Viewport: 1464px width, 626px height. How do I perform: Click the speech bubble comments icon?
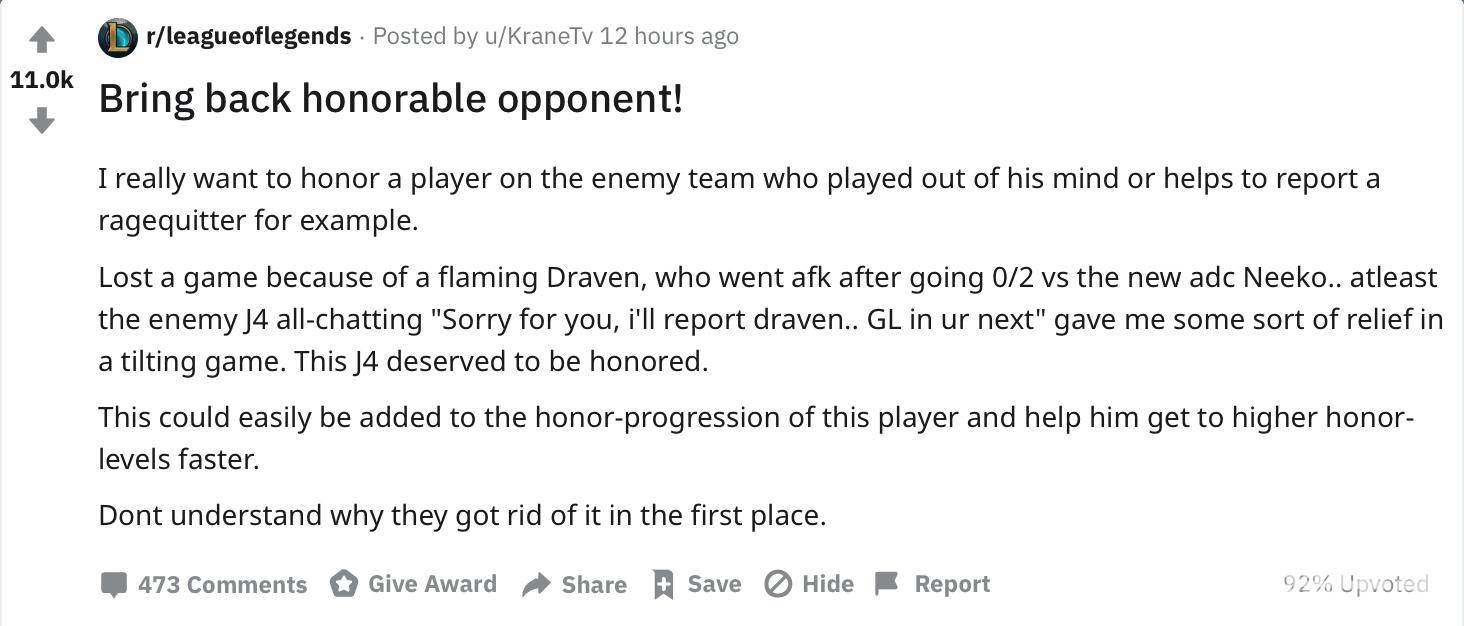tap(114, 584)
